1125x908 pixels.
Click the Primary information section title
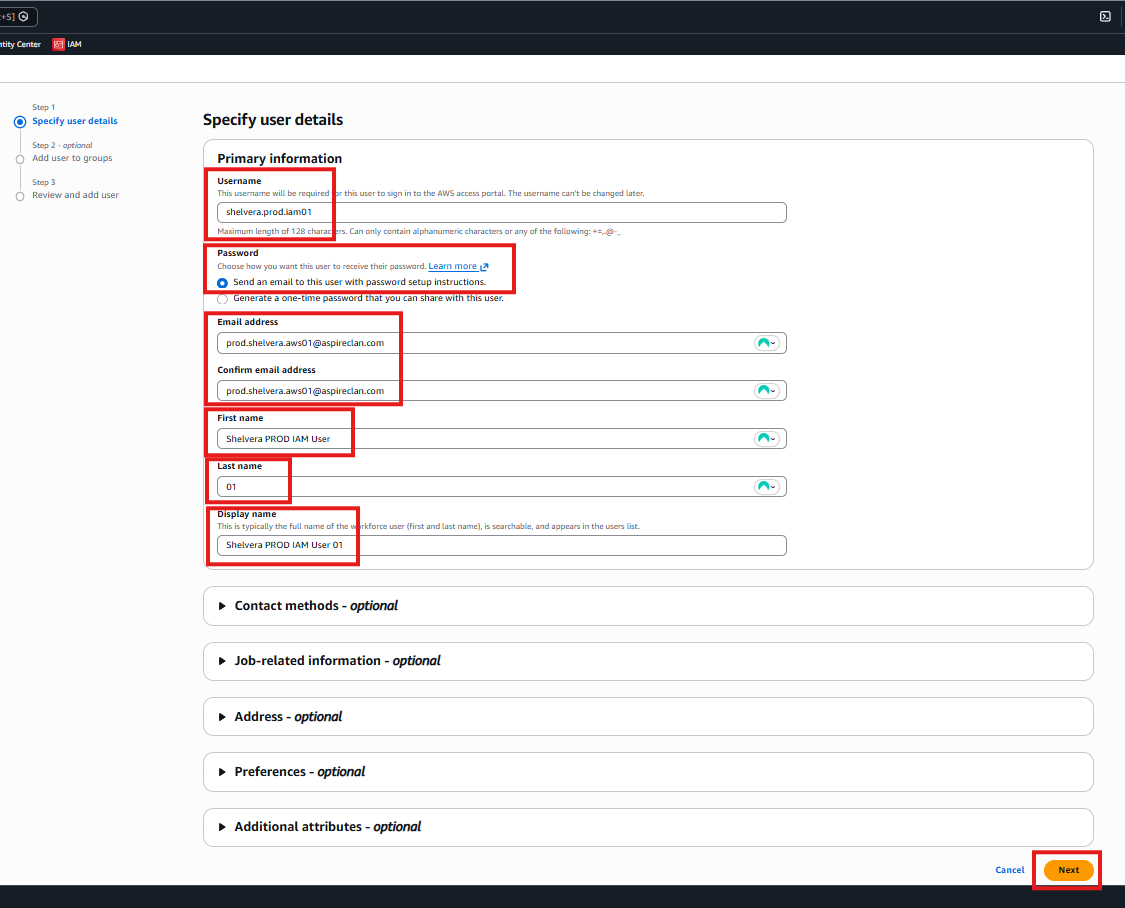tap(280, 159)
